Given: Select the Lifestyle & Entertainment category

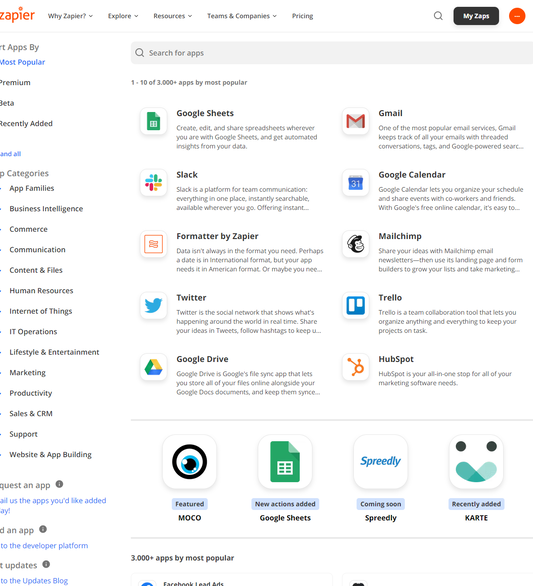Looking at the screenshot, I should pyautogui.click(x=54, y=352).
